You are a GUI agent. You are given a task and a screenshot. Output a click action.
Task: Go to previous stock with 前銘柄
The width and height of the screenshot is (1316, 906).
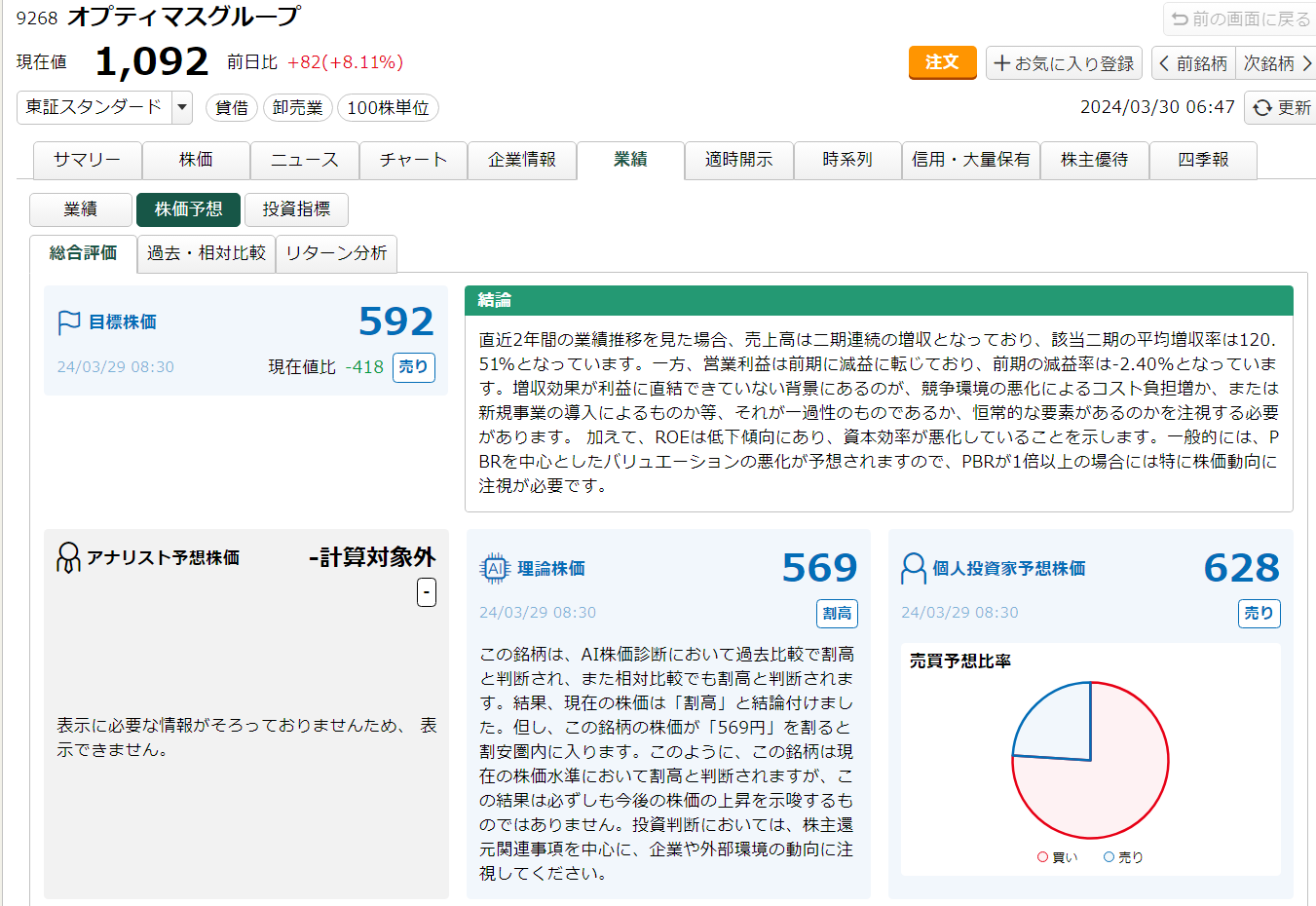pos(1193,63)
